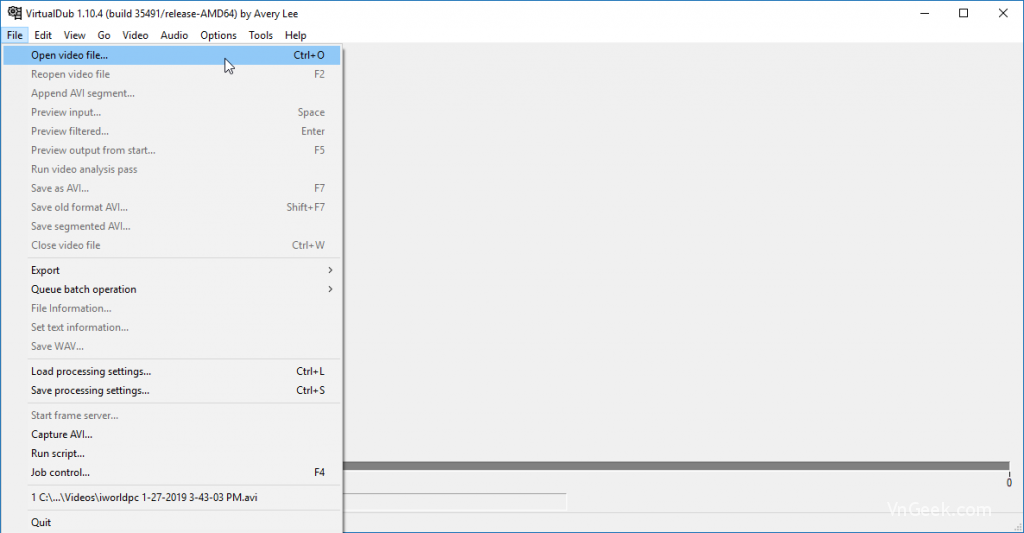Expand the Export submenu
This screenshot has height=533, width=1024.
172,270
